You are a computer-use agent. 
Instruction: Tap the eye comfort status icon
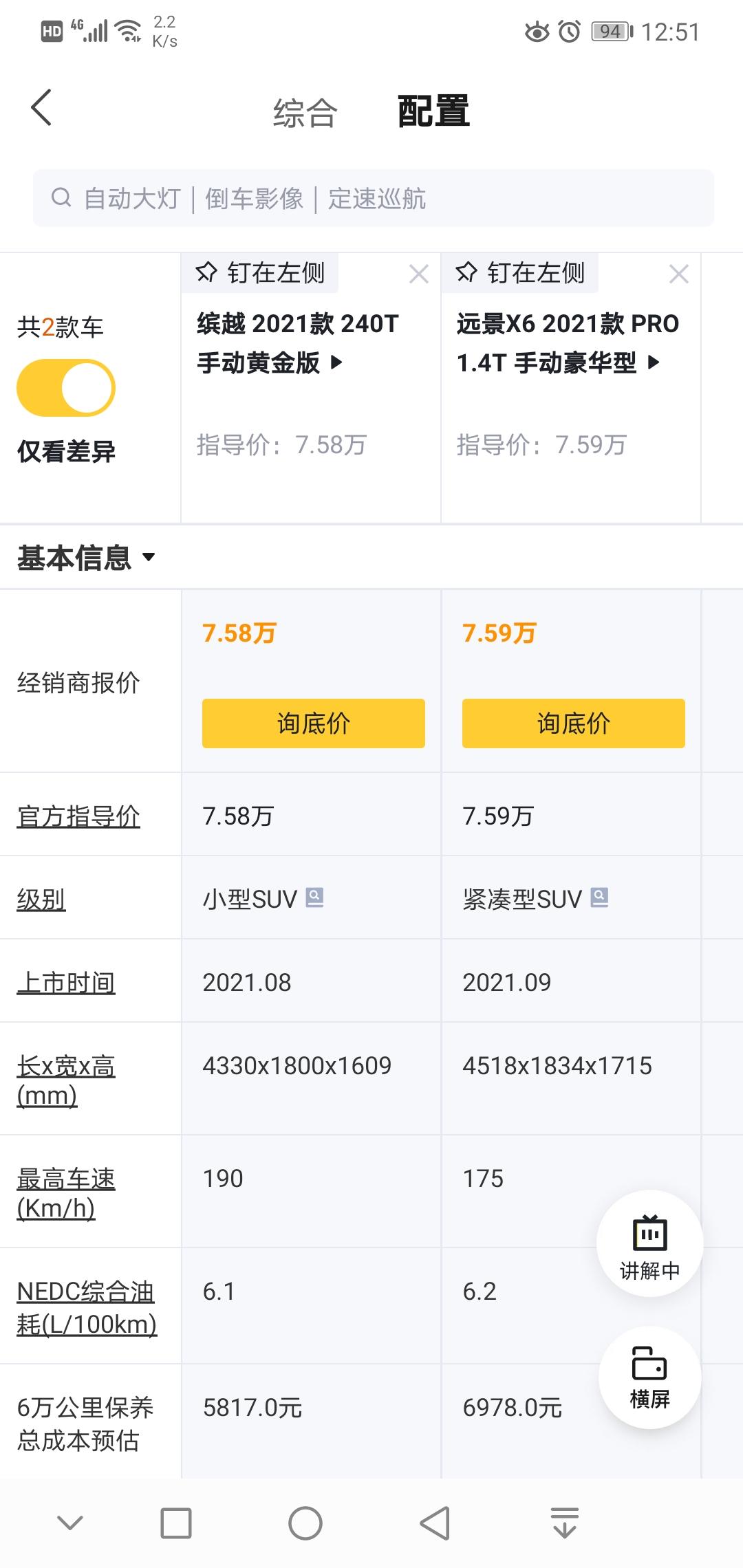tap(537, 32)
